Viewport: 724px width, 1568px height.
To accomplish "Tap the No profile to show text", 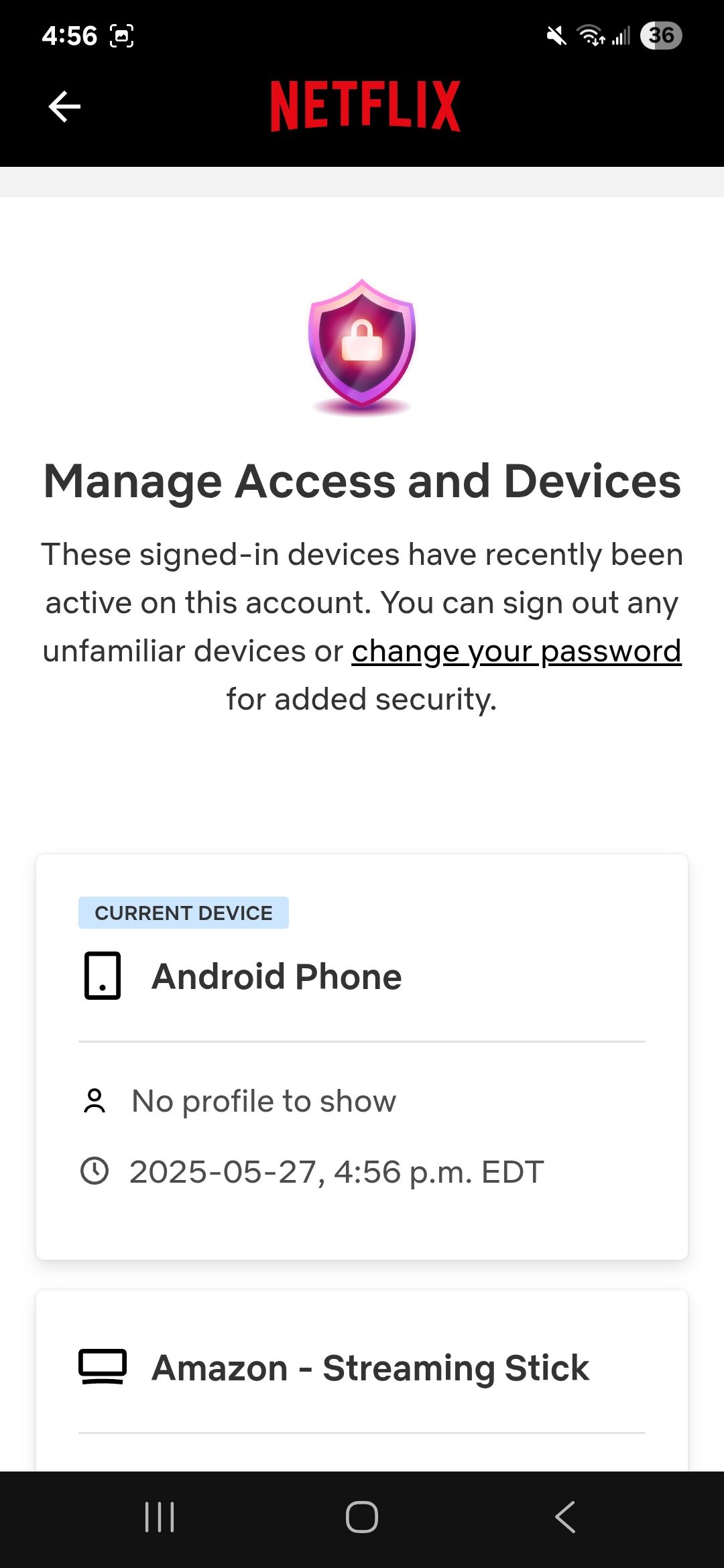I will click(x=264, y=1101).
